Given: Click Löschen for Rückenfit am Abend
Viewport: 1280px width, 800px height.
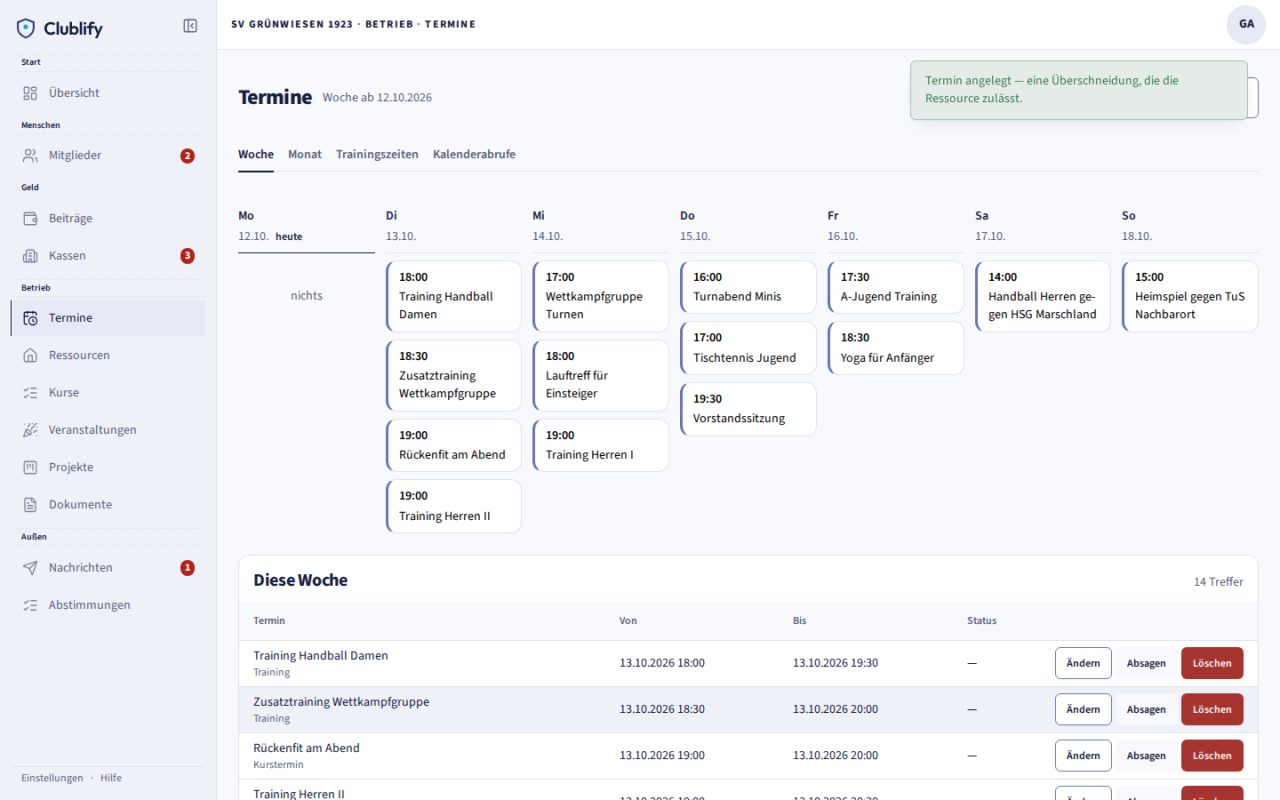Looking at the screenshot, I should point(1212,756).
